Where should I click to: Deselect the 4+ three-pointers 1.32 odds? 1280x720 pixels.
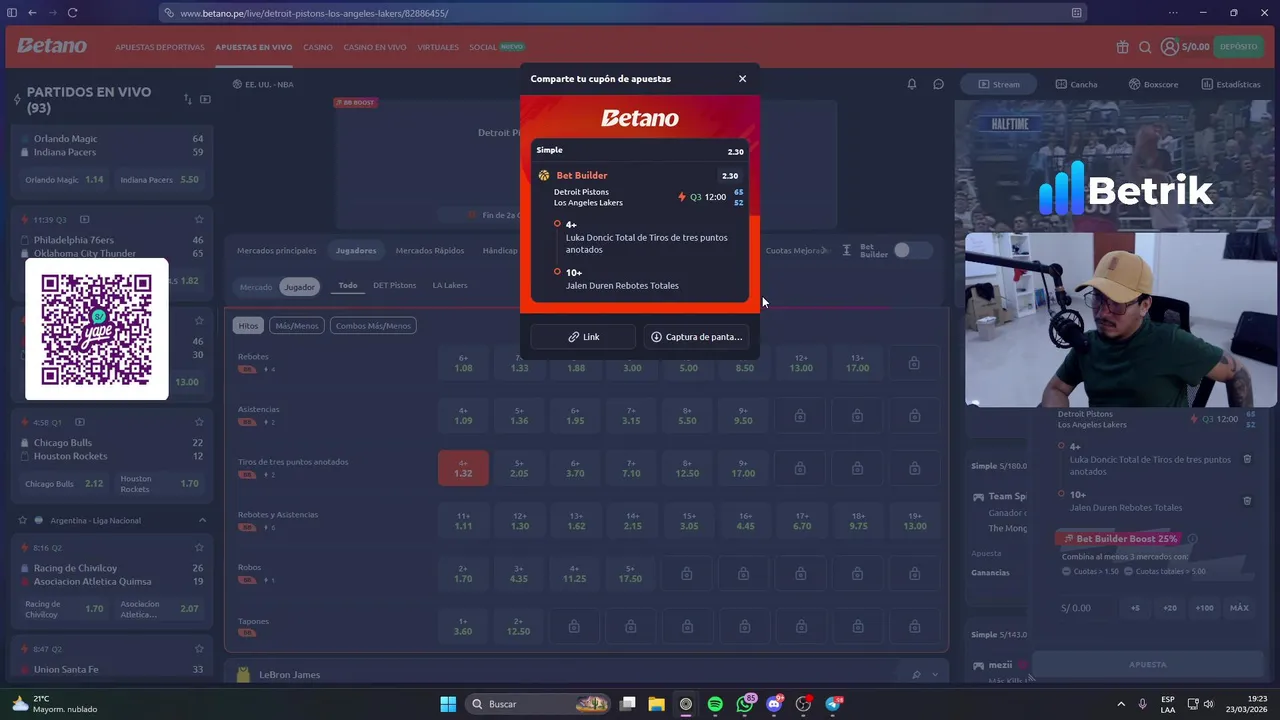coord(463,467)
